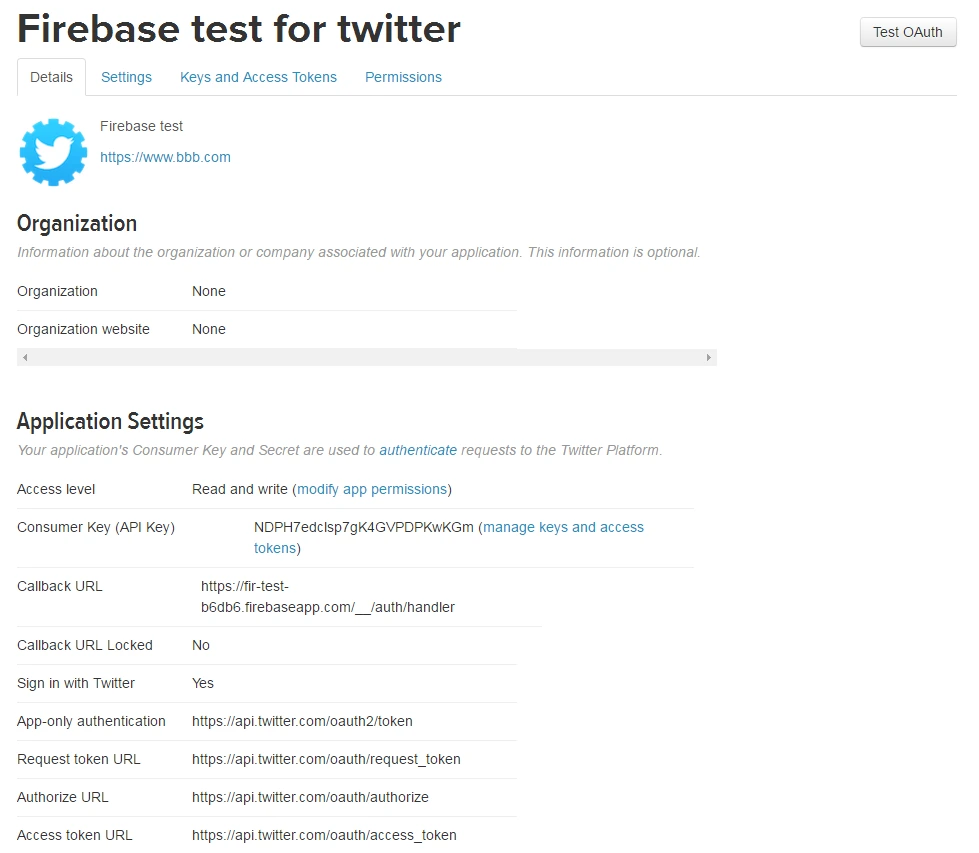Image resolution: width=979 pixels, height=853 pixels.
Task: Click the Callback URL value
Action: pos(327,597)
